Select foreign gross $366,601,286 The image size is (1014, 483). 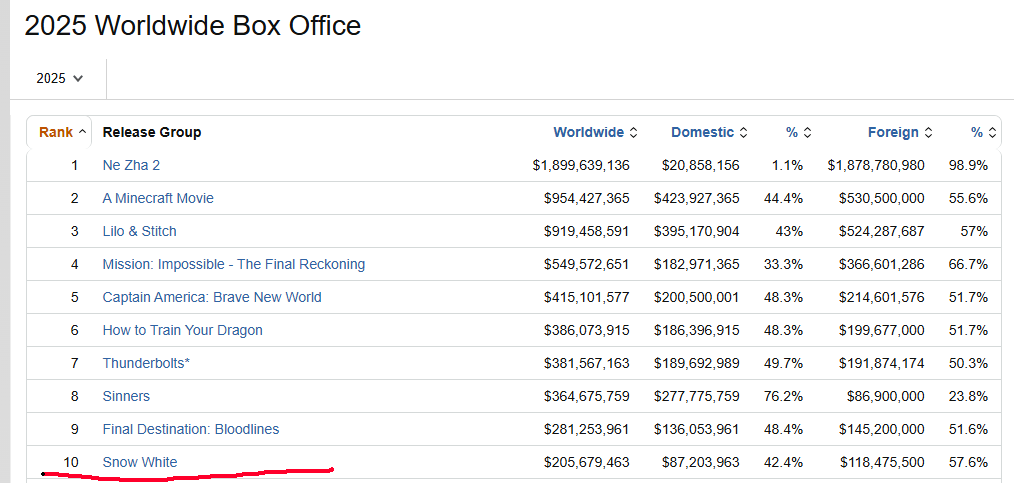[x=881, y=264]
